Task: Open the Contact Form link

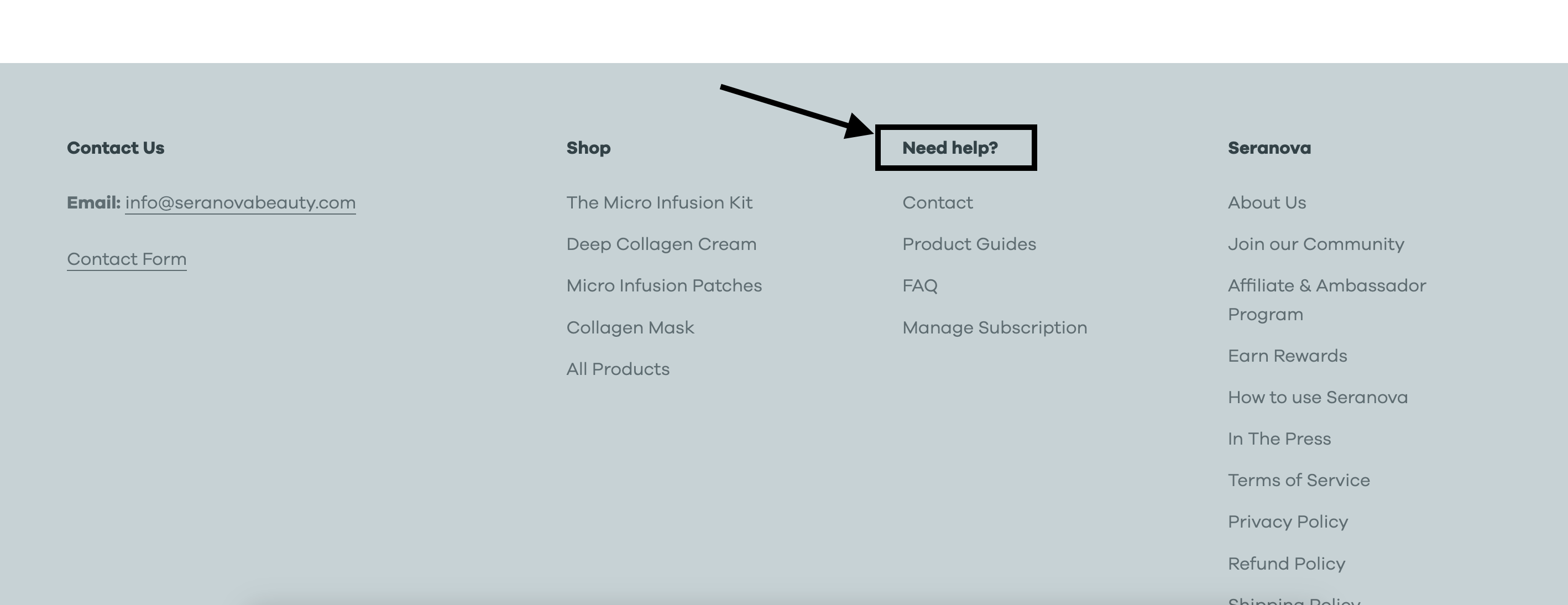Action: [x=127, y=259]
